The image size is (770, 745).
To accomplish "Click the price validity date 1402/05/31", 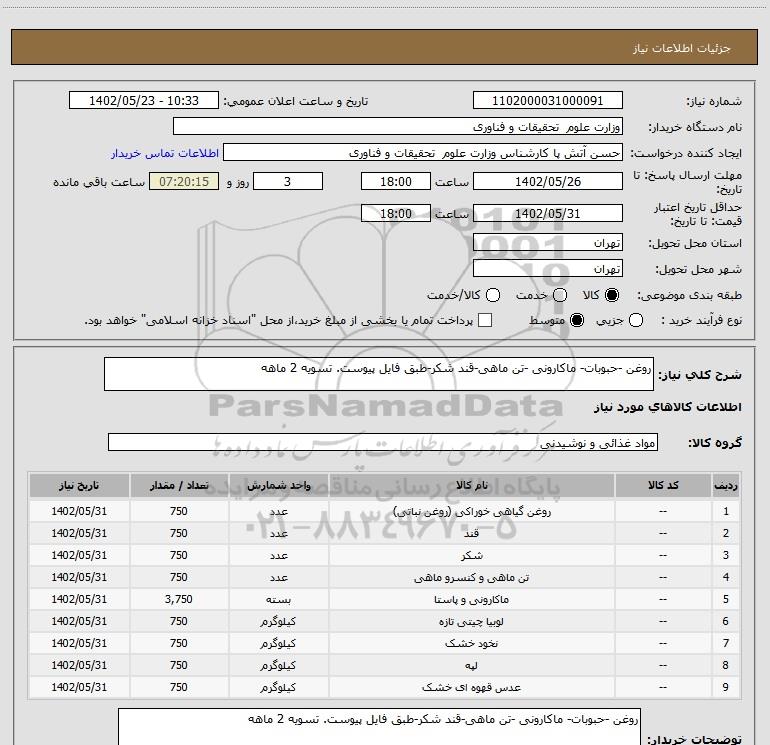I will (x=548, y=213).
